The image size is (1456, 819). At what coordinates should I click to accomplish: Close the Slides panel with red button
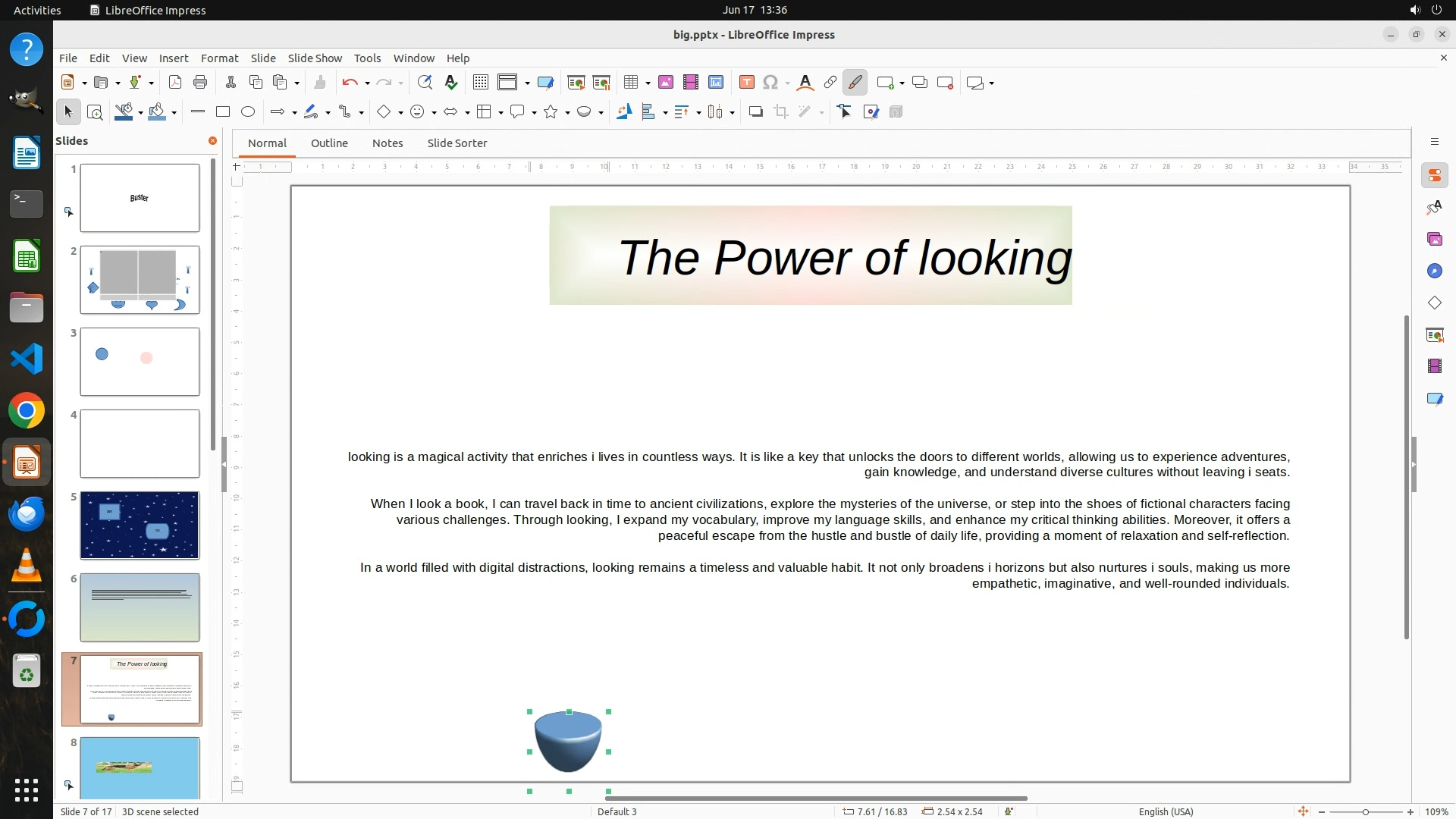pos(212,141)
